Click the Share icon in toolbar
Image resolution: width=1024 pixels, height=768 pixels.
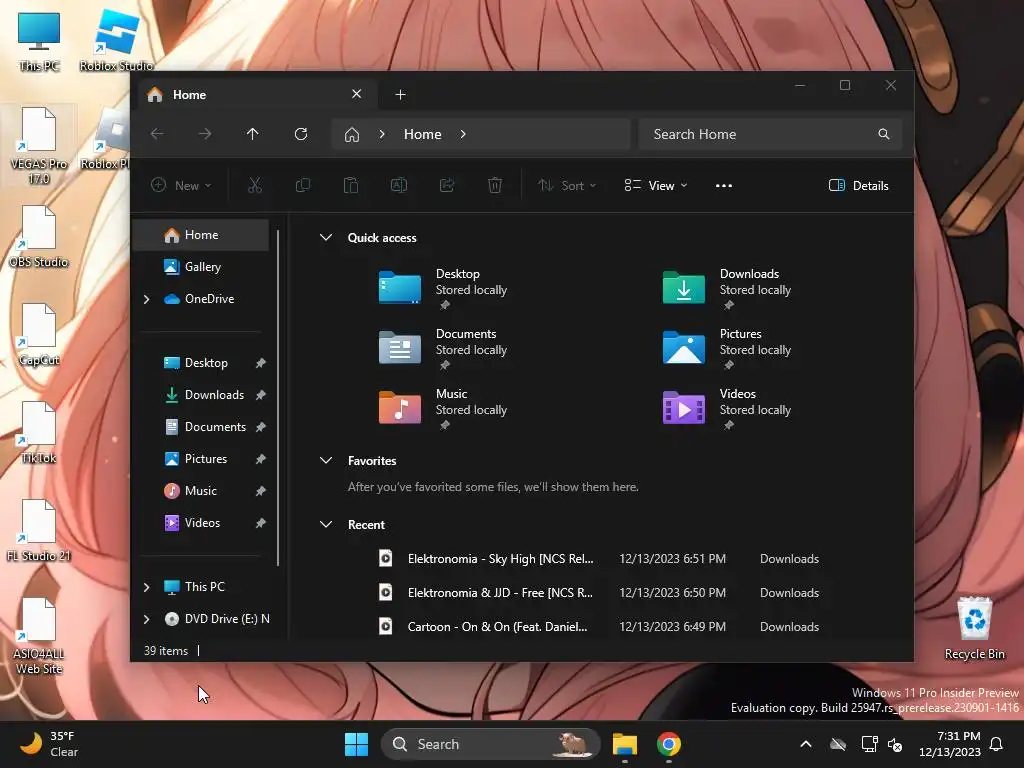pyautogui.click(x=447, y=185)
